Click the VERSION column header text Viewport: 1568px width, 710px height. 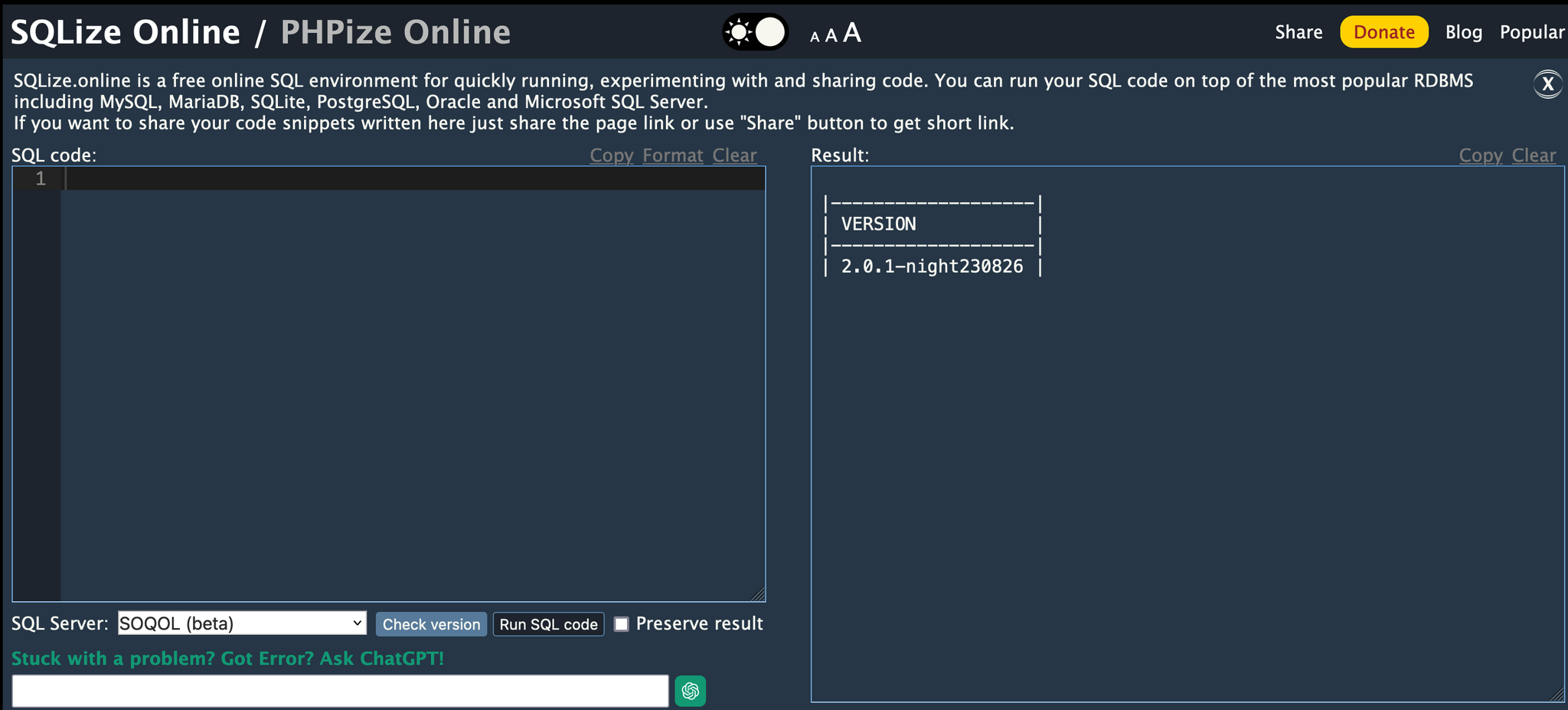(878, 224)
